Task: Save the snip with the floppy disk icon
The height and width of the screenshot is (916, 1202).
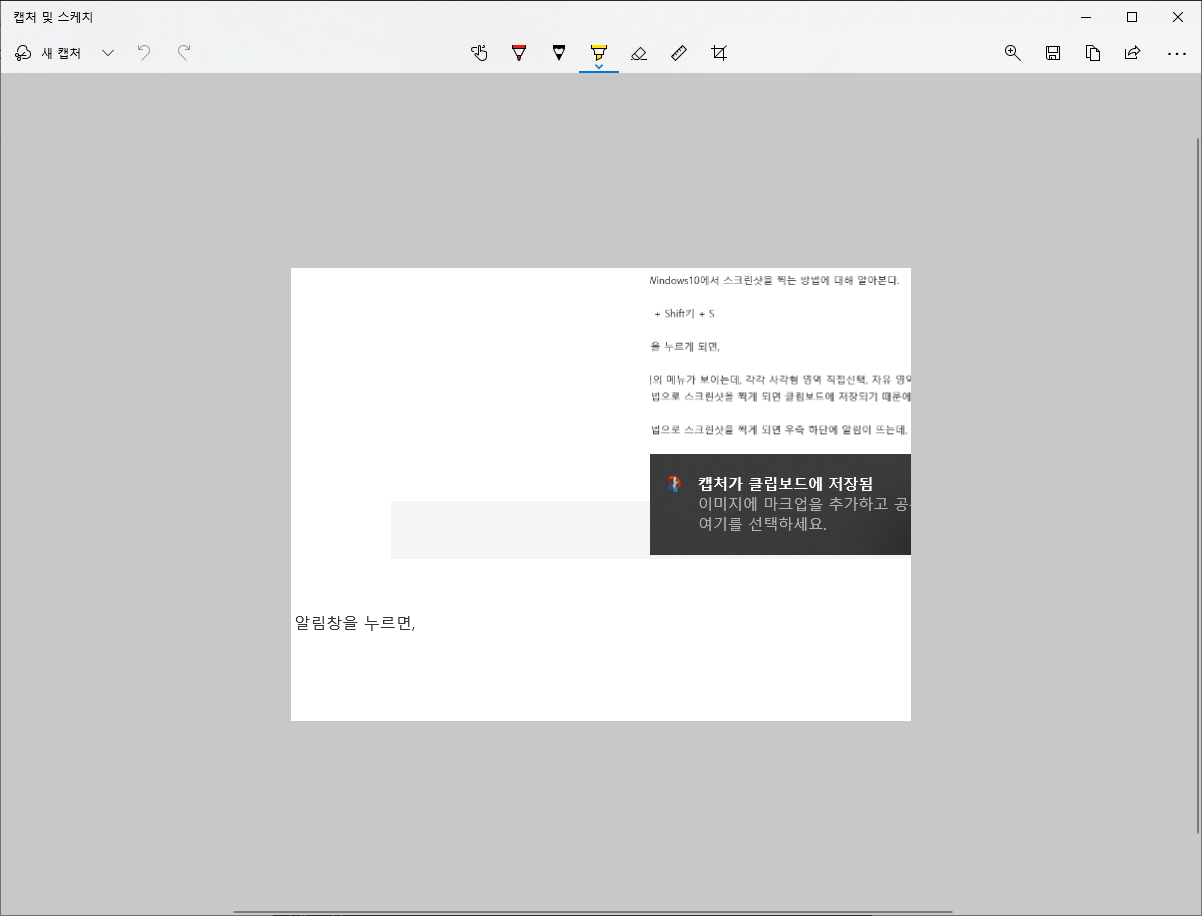Action: point(1053,53)
